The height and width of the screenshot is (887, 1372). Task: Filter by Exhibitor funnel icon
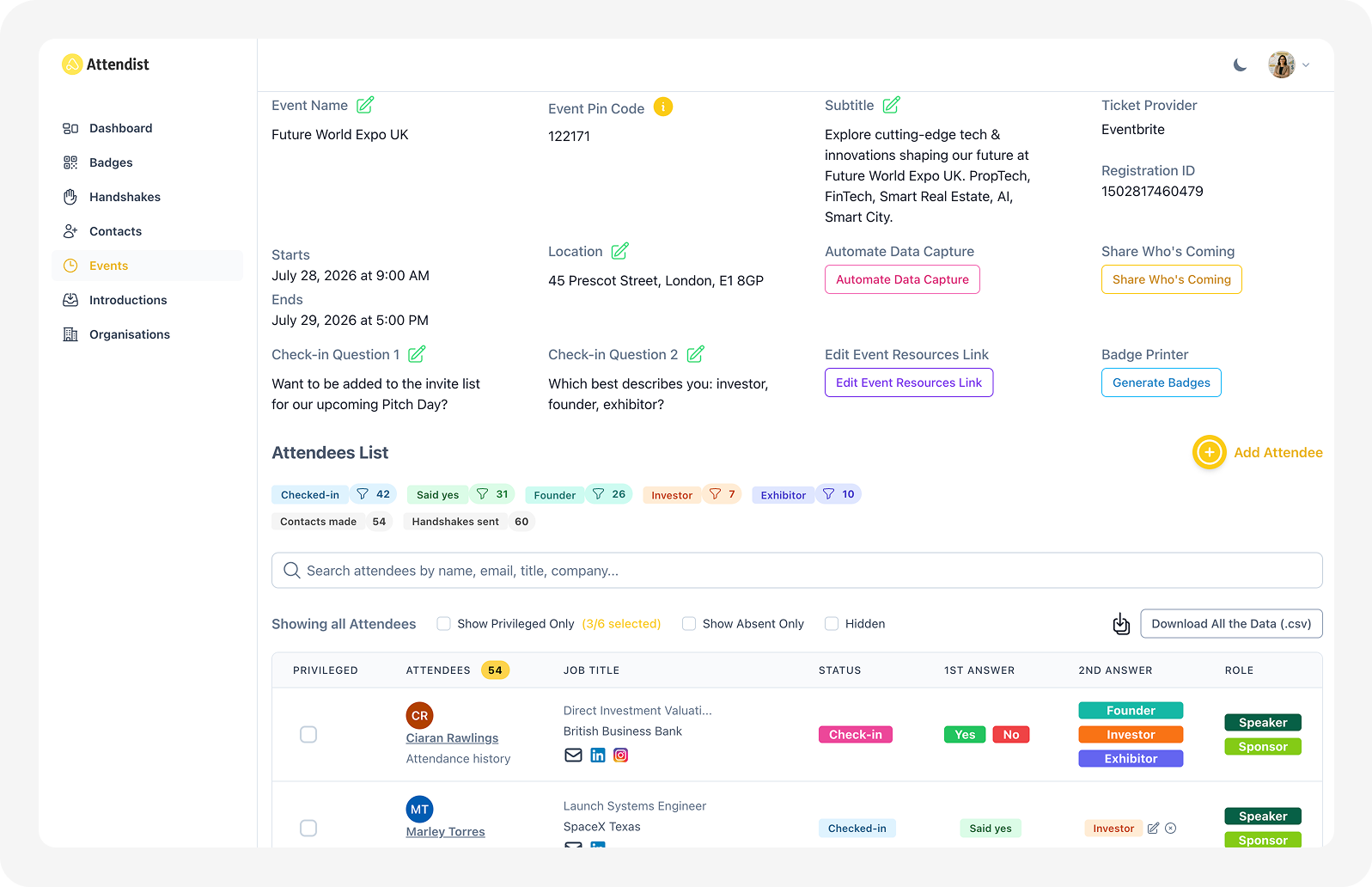[828, 494]
